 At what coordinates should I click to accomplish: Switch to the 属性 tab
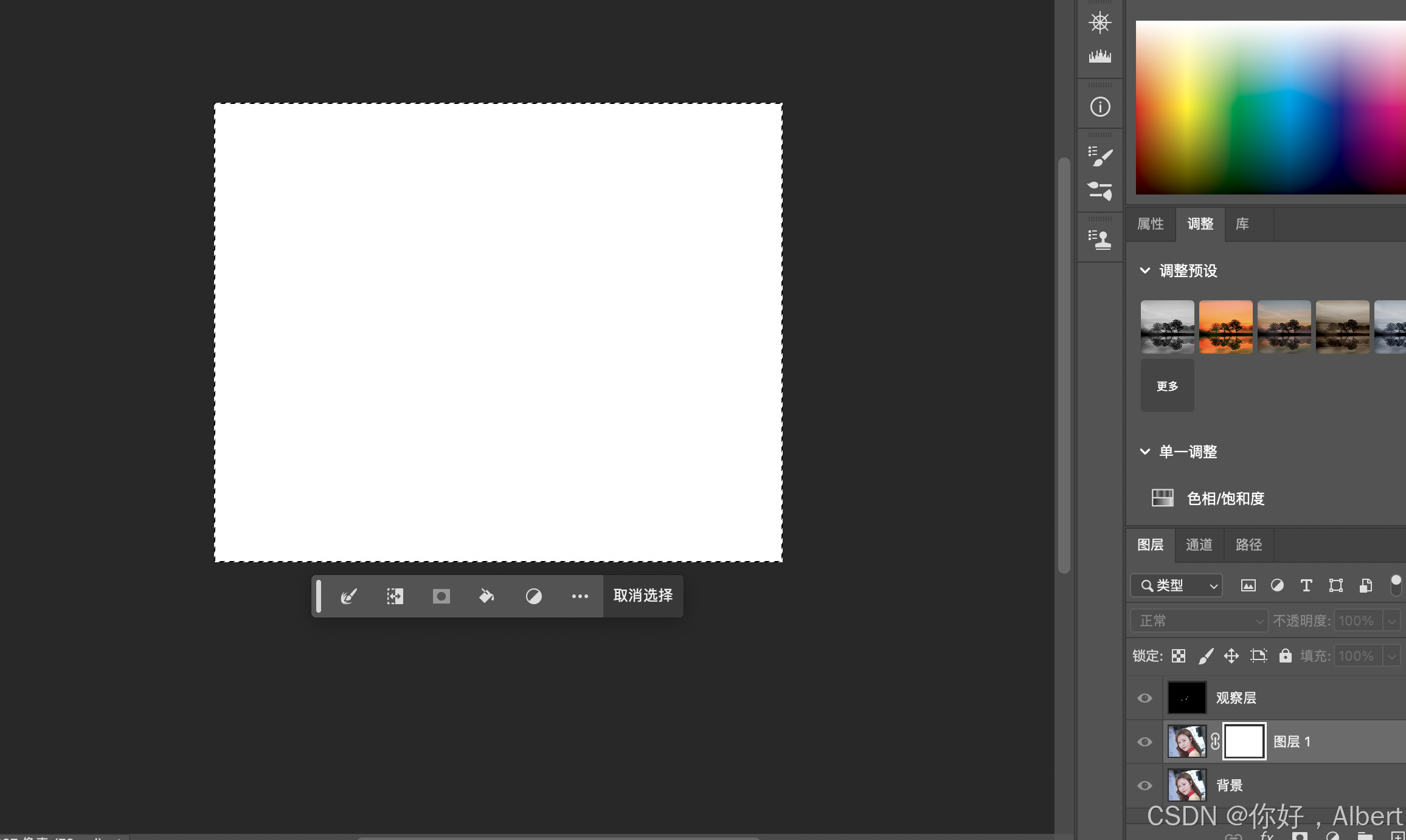point(1150,224)
